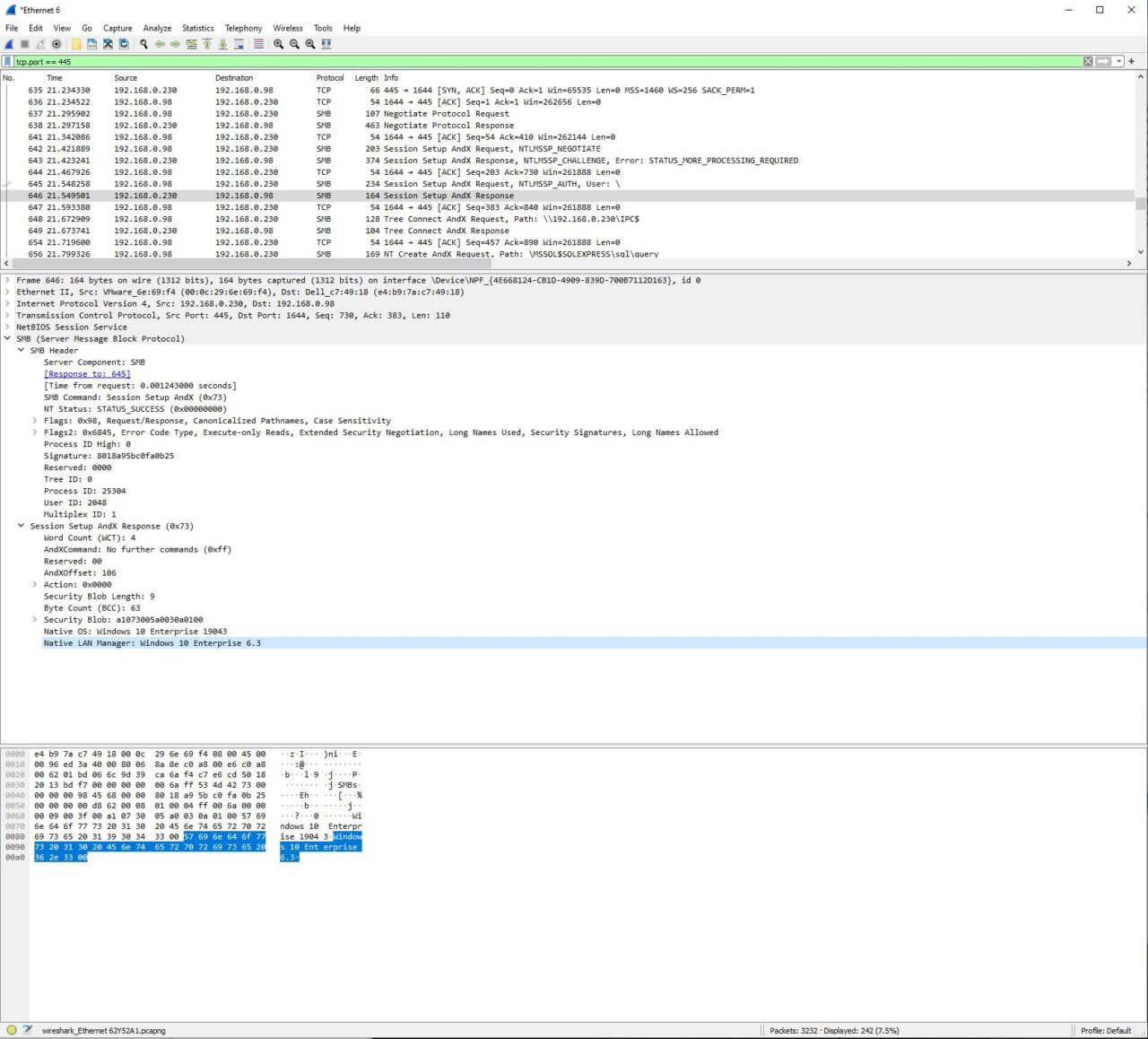
Task: Open the Telephony menu
Action: click(x=244, y=28)
